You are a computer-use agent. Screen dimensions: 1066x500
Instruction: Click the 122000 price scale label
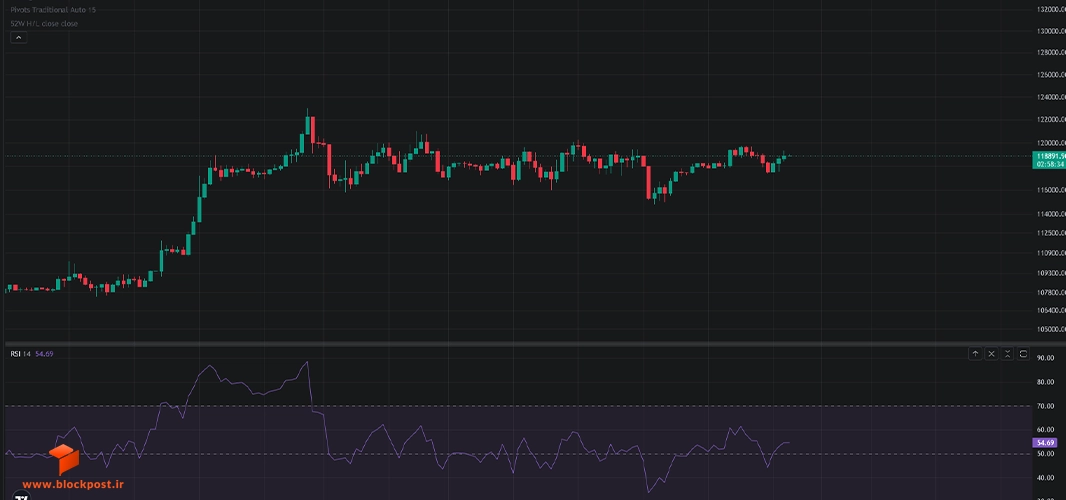pyautogui.click(x=1051, y=120)
